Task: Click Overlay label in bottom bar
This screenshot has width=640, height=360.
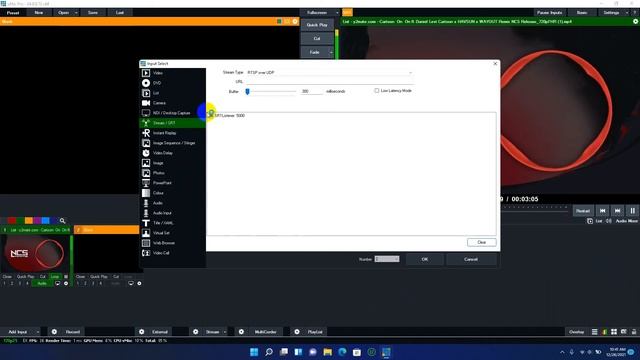Action: [x=576, y=332]
